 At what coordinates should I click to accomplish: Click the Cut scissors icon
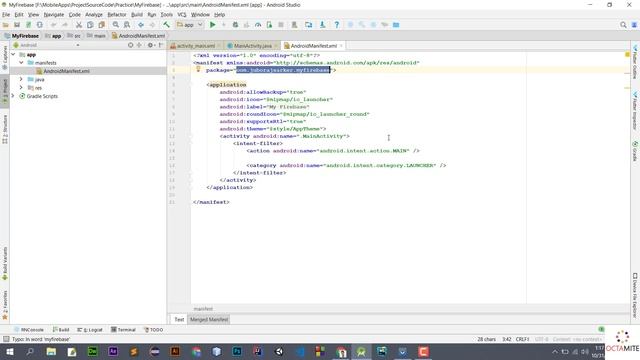tap(79, 25)
